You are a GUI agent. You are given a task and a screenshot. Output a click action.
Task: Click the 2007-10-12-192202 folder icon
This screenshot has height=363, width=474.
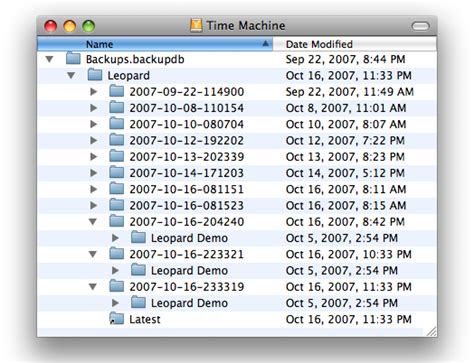(117, 140)
